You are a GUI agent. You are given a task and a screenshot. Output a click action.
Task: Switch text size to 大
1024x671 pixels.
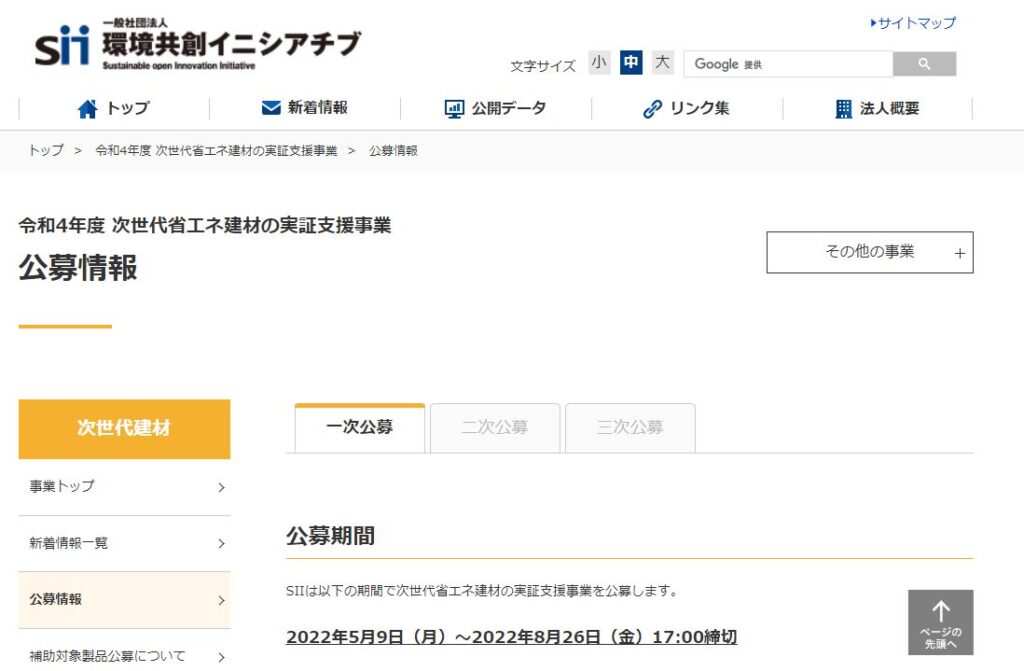point(662,62)
